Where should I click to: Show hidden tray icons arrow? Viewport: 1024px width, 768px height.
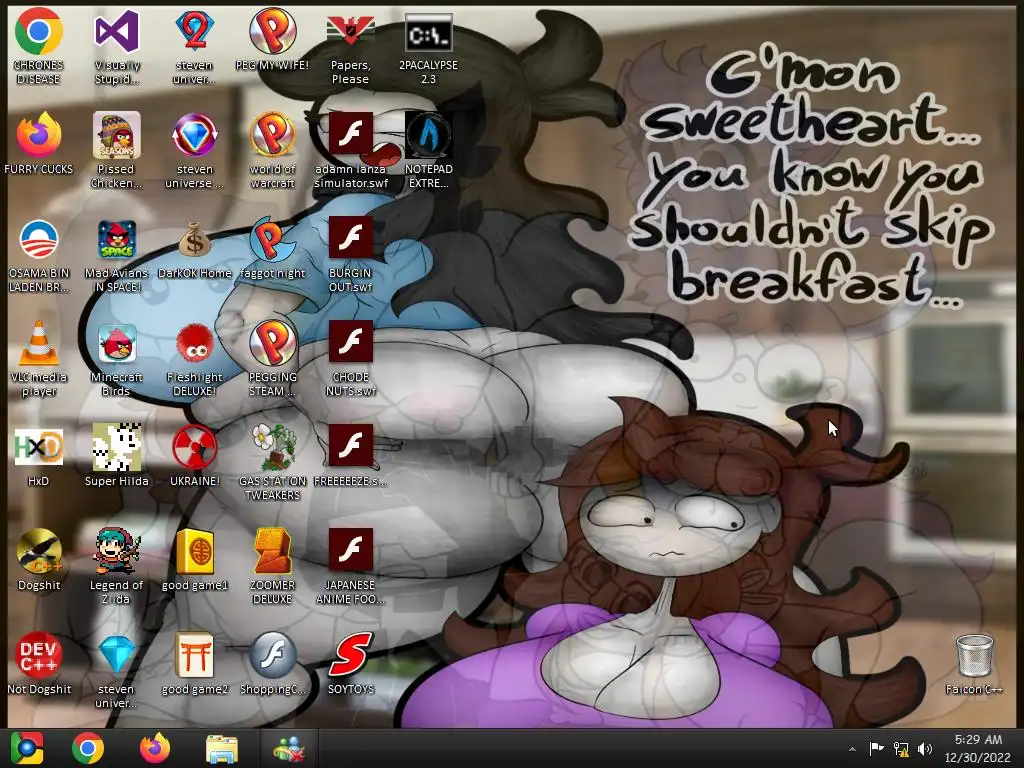pos(852,749)
